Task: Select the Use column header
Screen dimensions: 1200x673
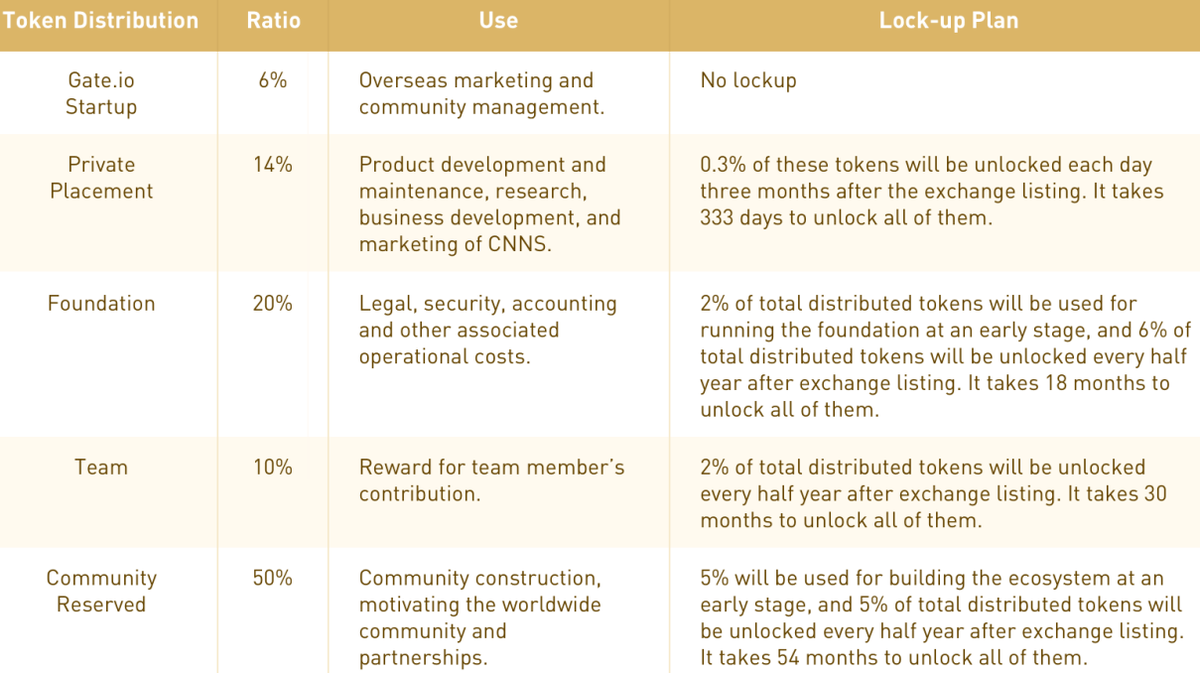Action: (498, 21)
